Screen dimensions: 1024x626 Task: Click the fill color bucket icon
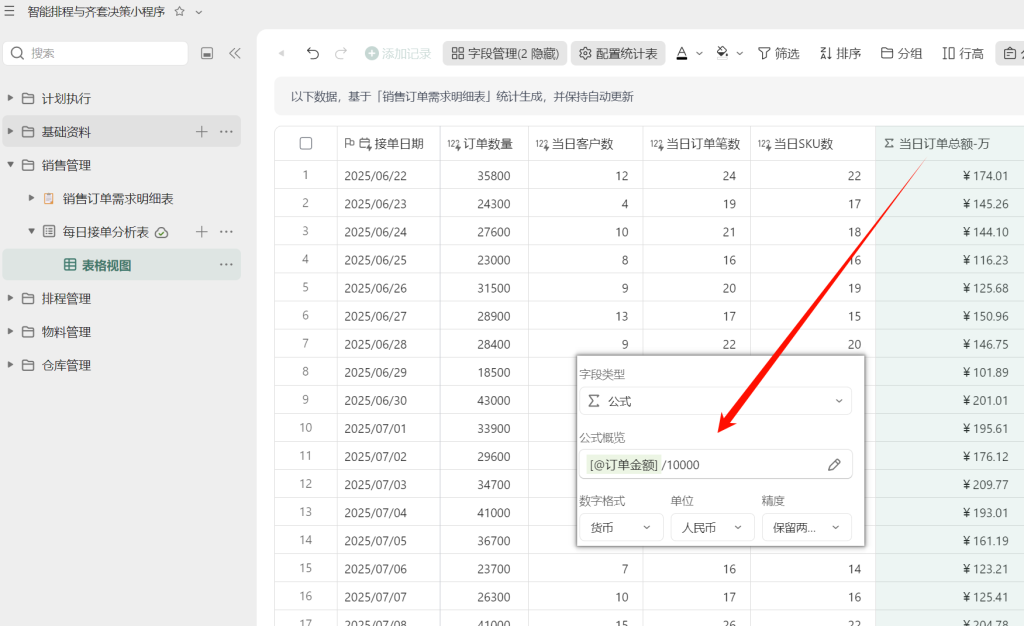pos(722,53)
